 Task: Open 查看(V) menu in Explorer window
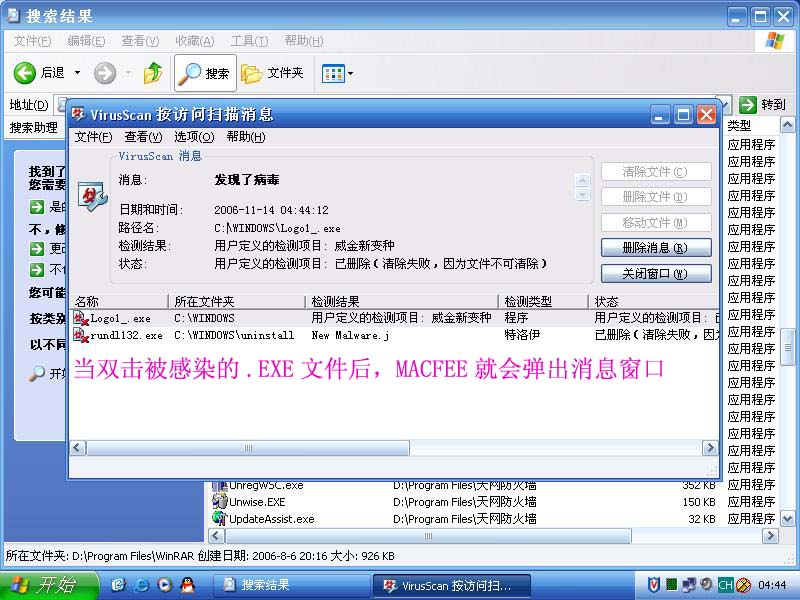[140, 41]
